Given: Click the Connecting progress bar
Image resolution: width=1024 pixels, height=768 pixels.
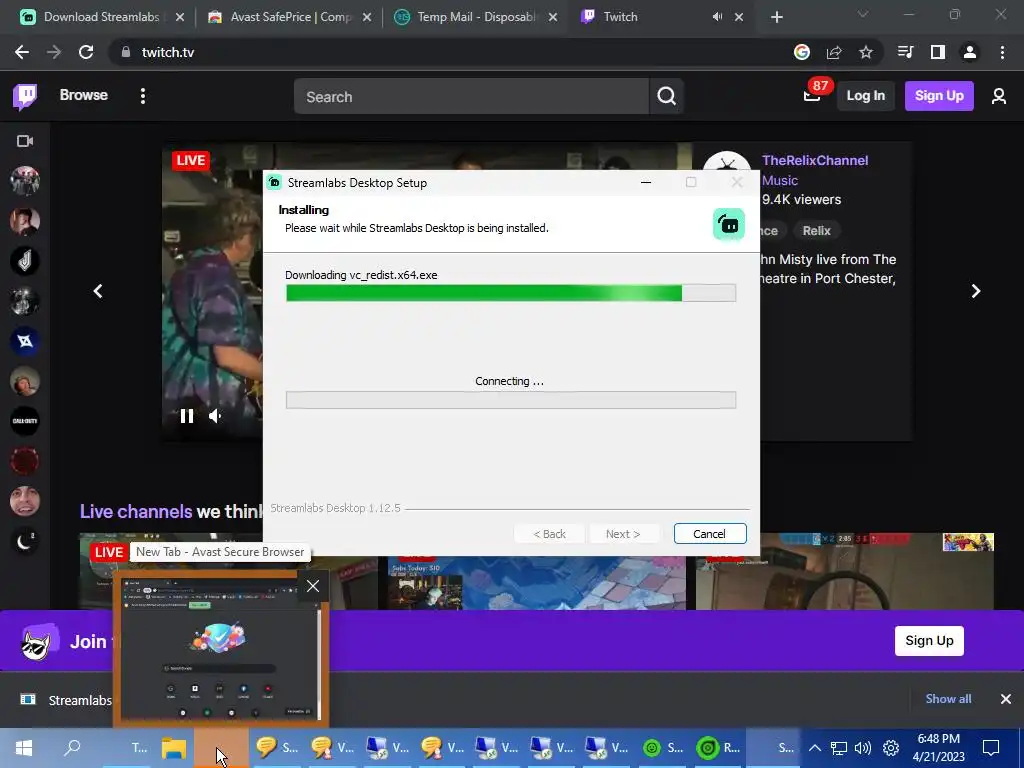Looking at the screenshot, I should tap(511, 400).
